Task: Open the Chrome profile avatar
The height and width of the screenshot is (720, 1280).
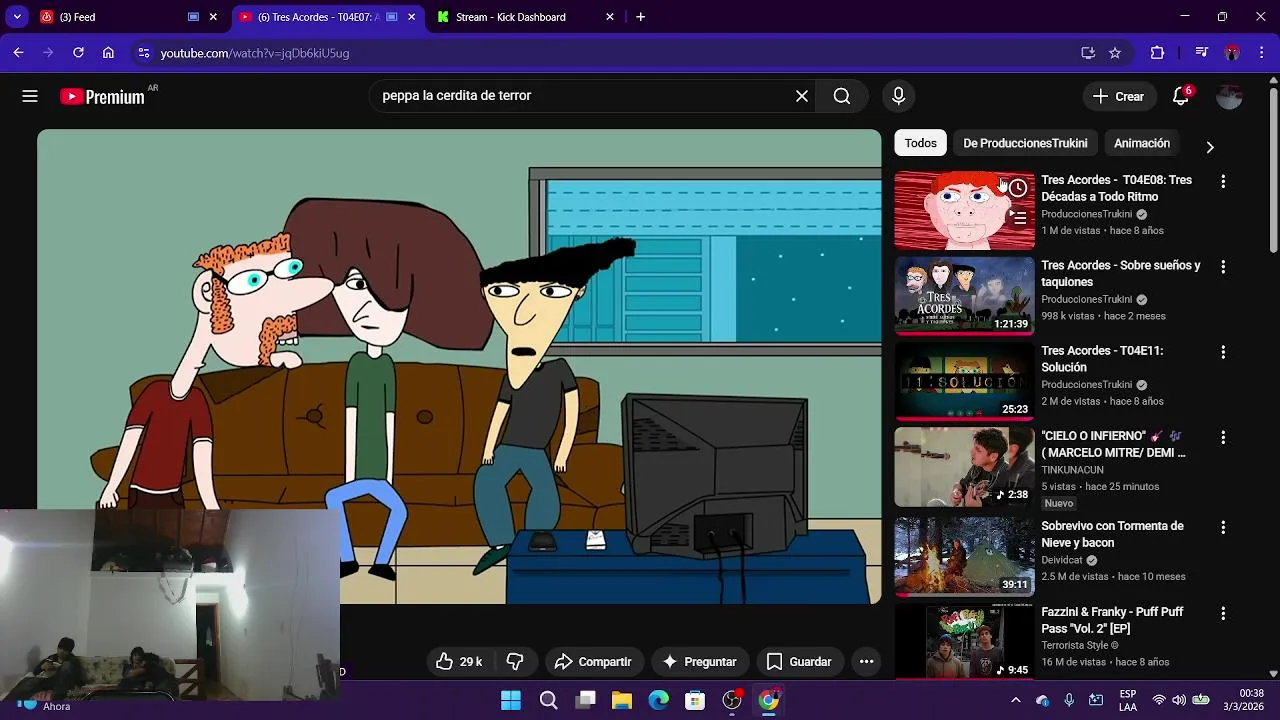Action: click(x=1232, y=53)
